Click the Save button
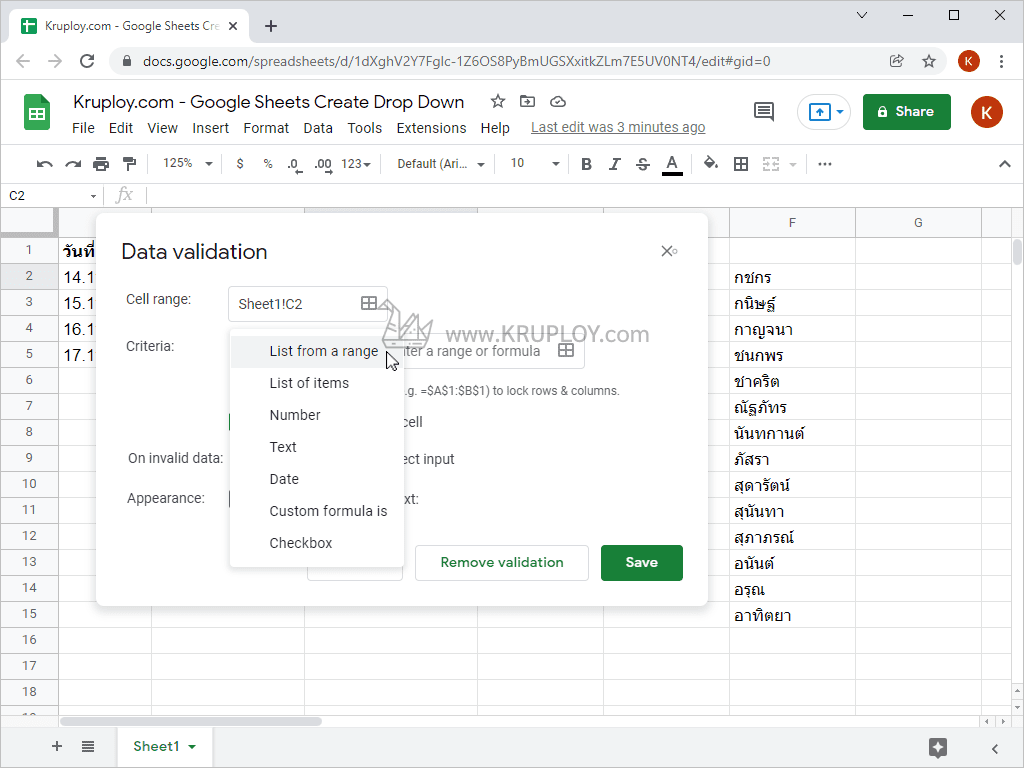This screenshot has height=768, width=1024. pos(641,563)
